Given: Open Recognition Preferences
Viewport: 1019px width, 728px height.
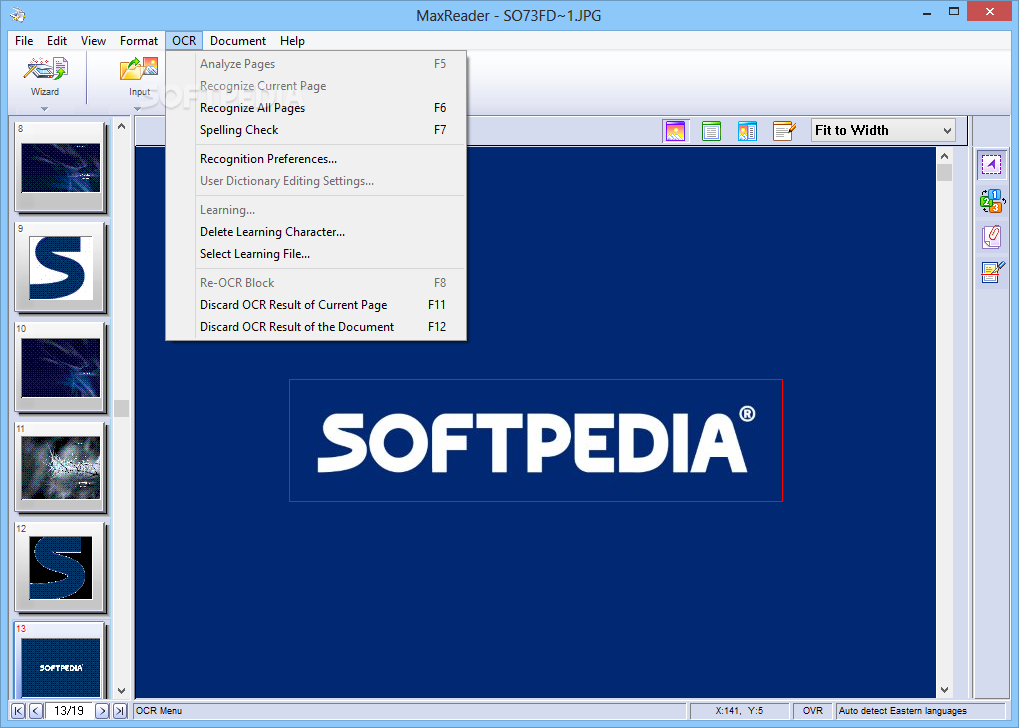Looking at the screenshot, I should 316,159.
